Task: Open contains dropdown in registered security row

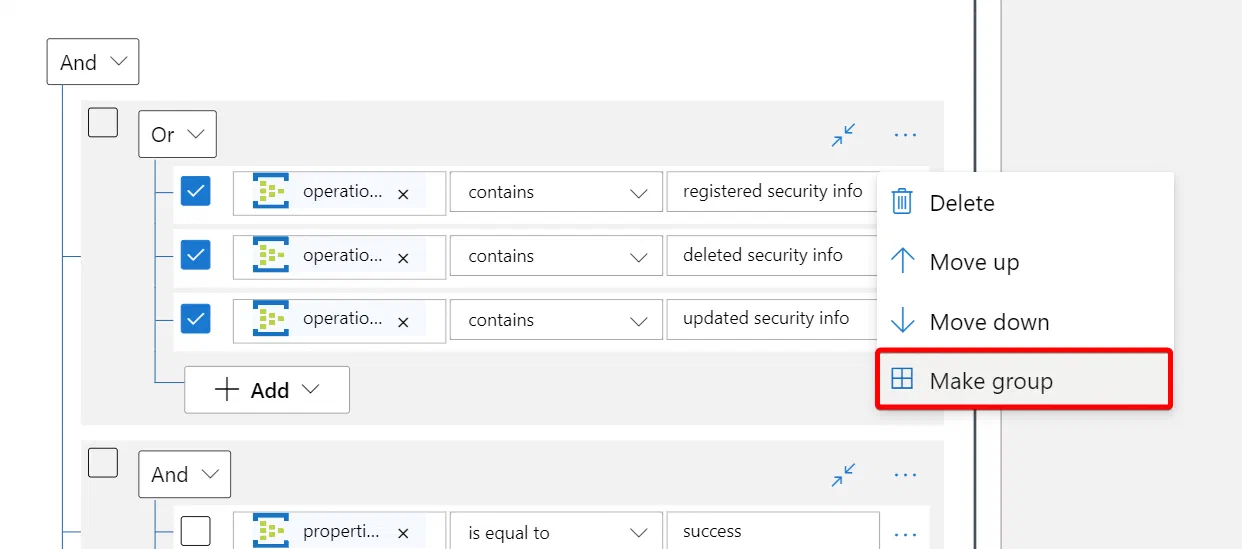Action: 556,192
